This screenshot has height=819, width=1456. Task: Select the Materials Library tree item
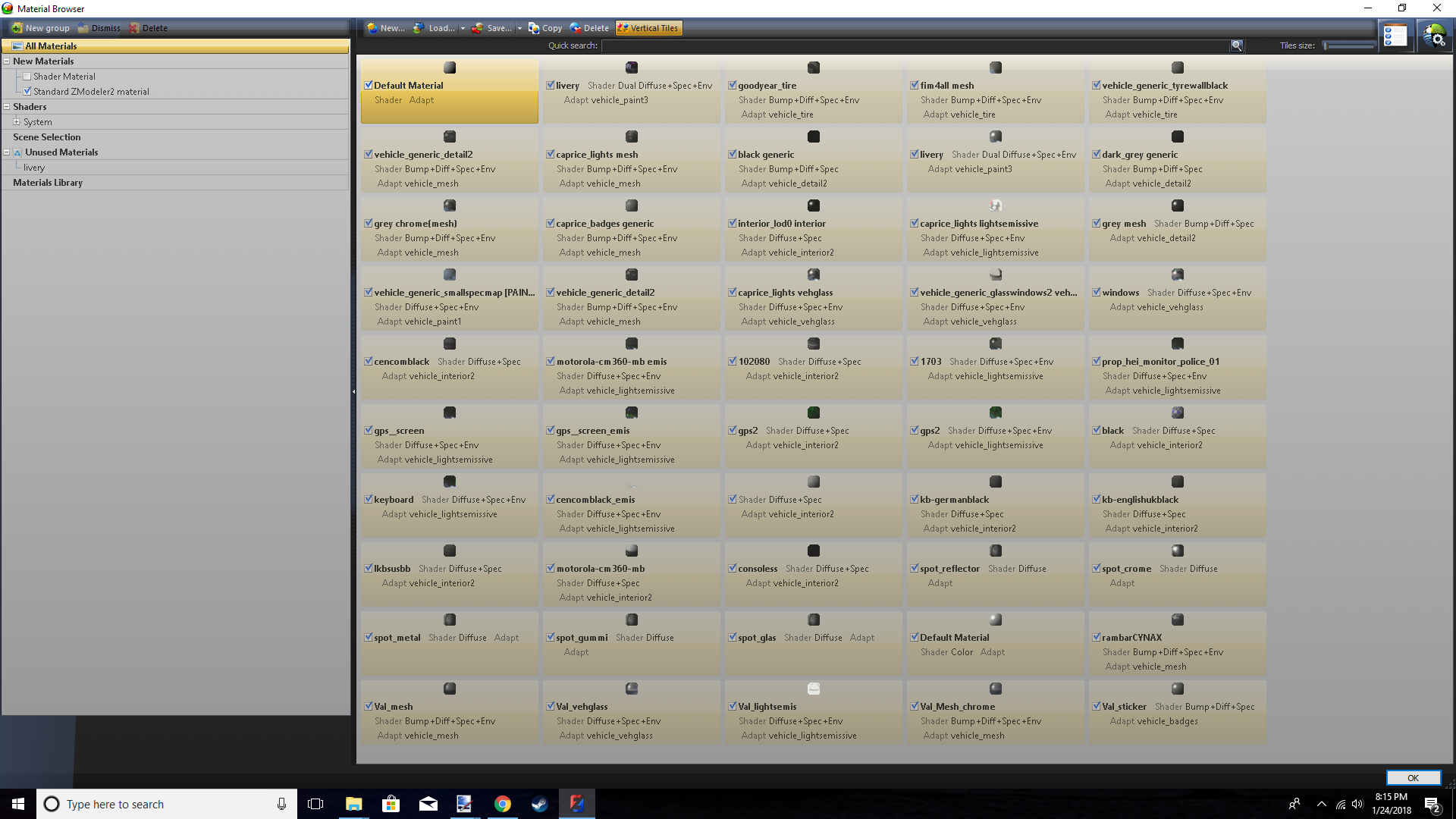pos(48,183)
